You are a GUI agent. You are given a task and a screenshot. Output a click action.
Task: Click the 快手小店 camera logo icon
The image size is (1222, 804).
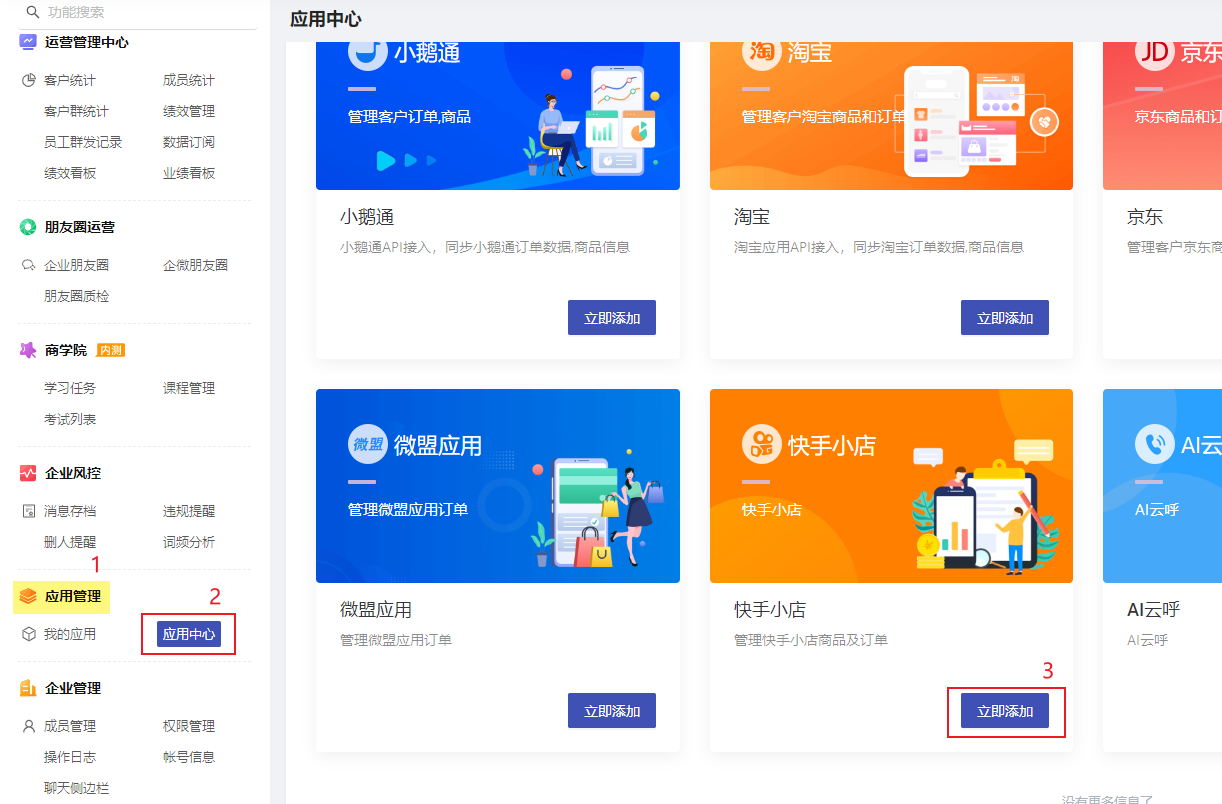(761, 444)
